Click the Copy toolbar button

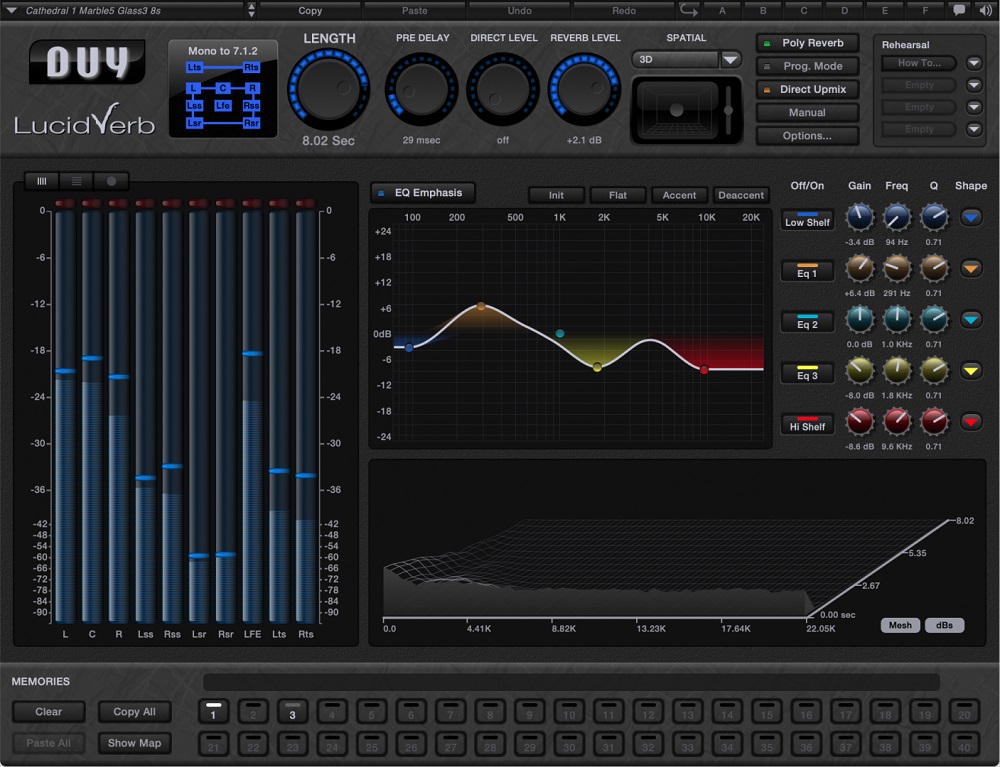point(310,10)
